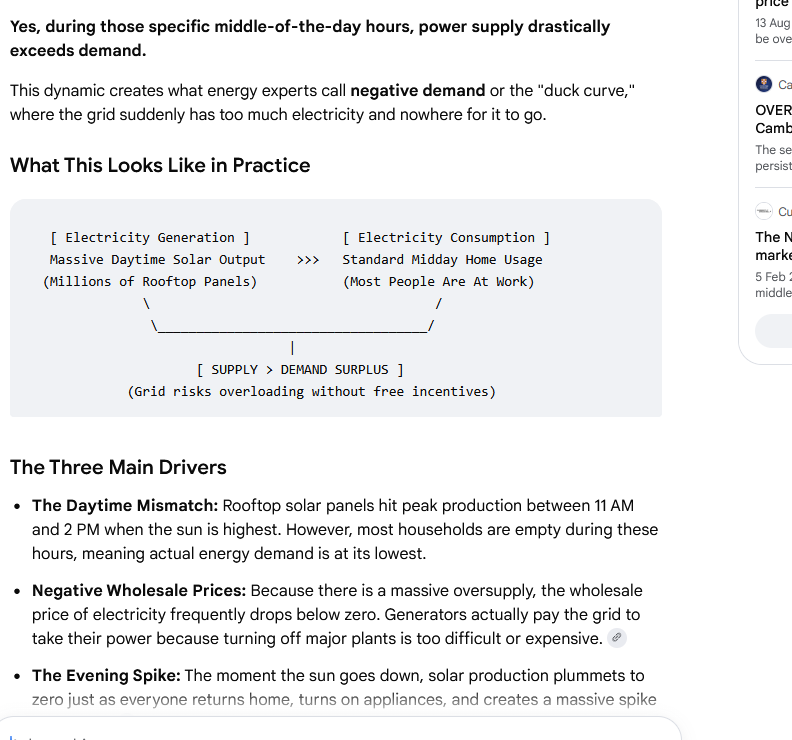Screen dimensions: 792x740
Task: Click the blue crest favicon of the second source
Action: click(x=764, y=84)
